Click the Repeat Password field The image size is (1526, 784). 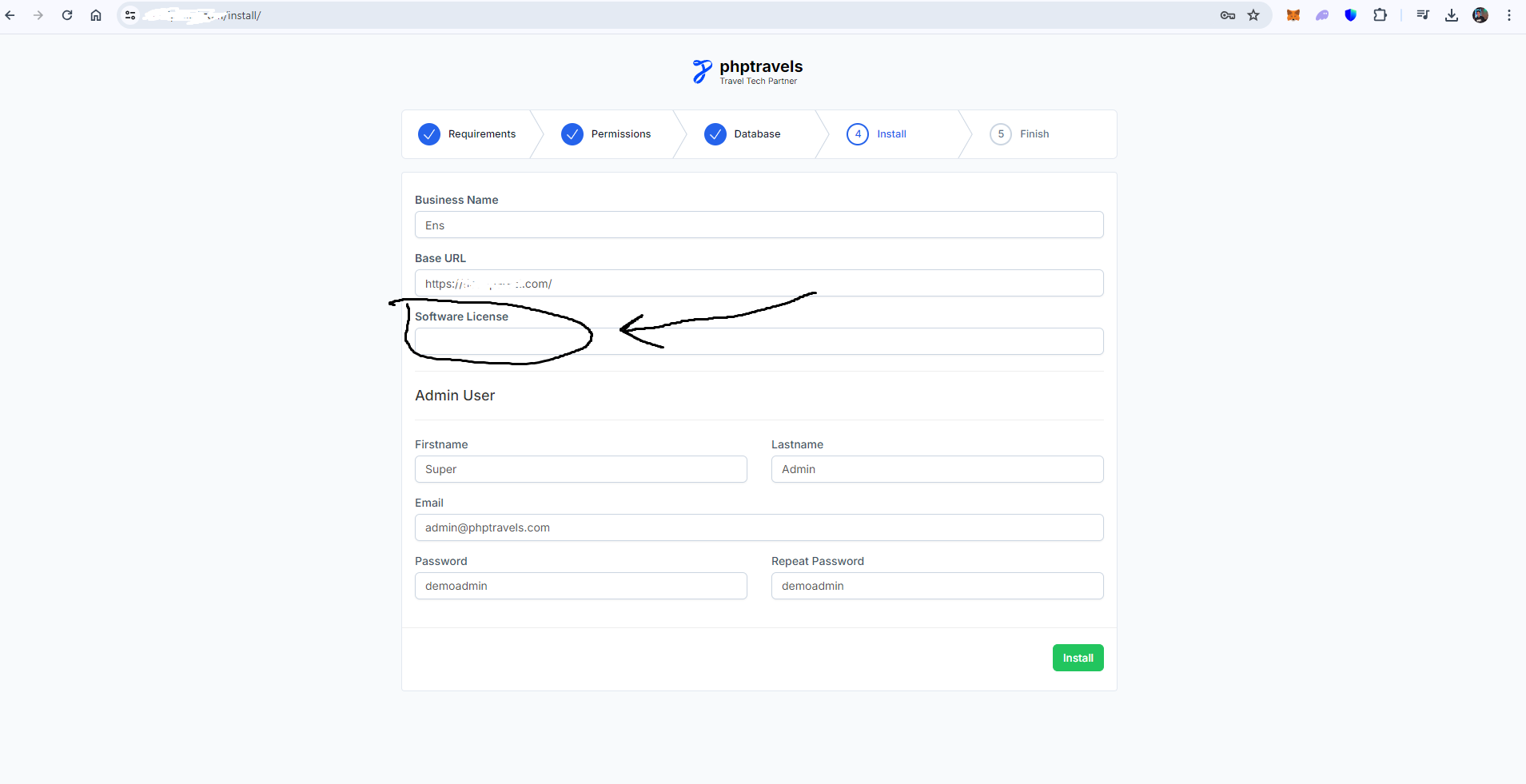coord(938,586)
